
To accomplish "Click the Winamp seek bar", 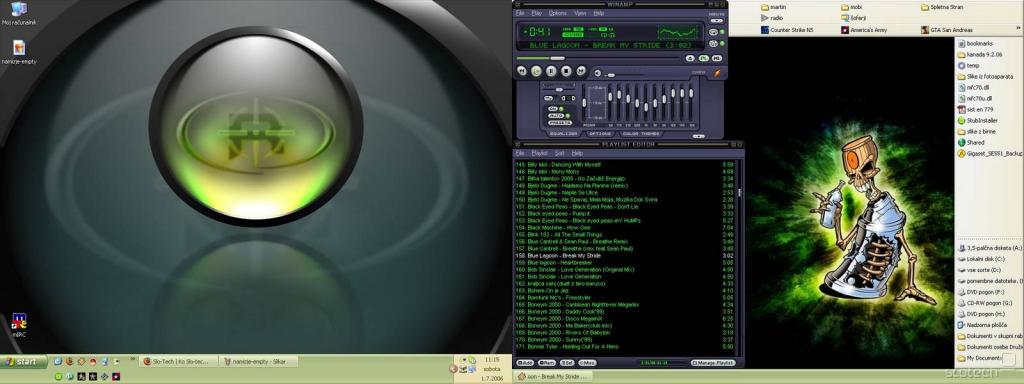I will pyautogui.click(x=598, y=58).
